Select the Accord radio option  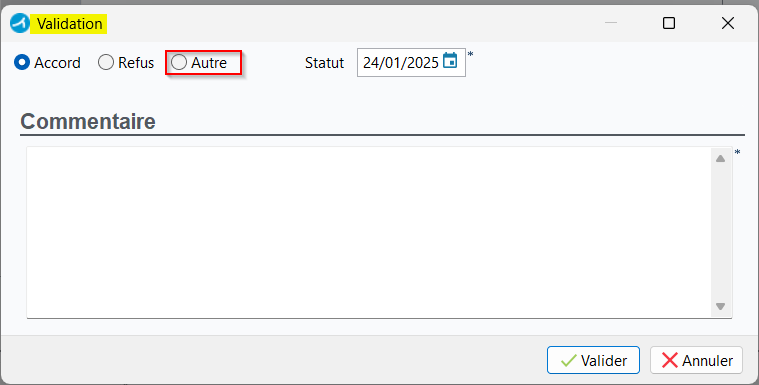point(47,62)
